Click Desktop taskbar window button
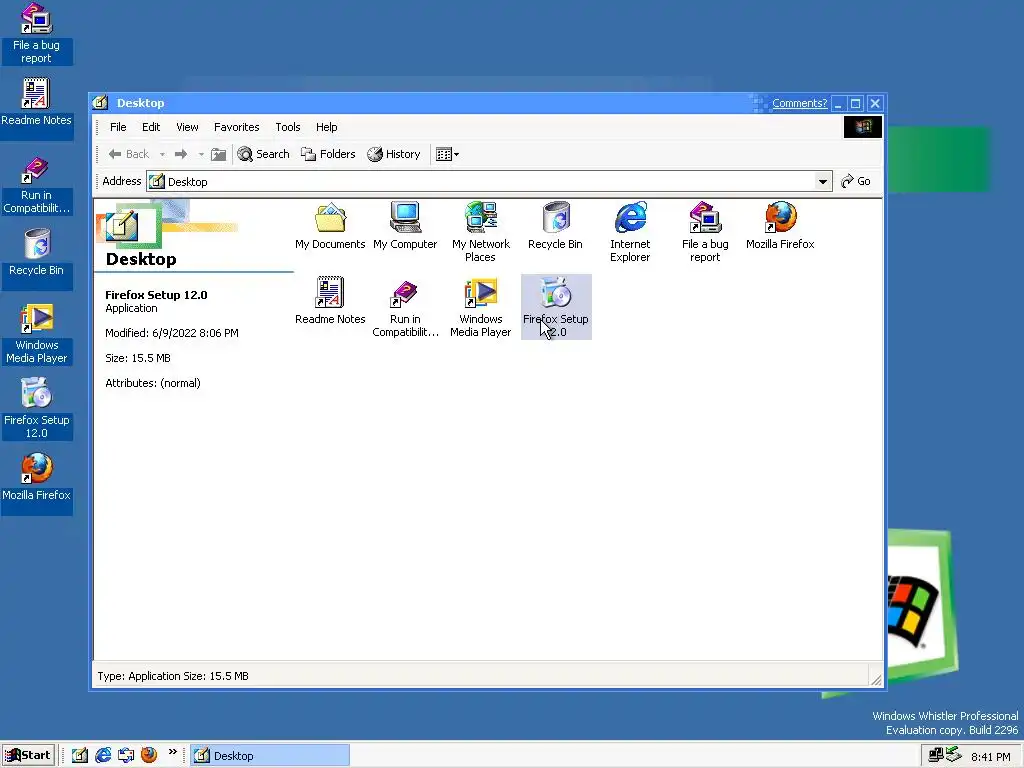The height and width of the screenshot is (768, 1024). coord(270,756)
